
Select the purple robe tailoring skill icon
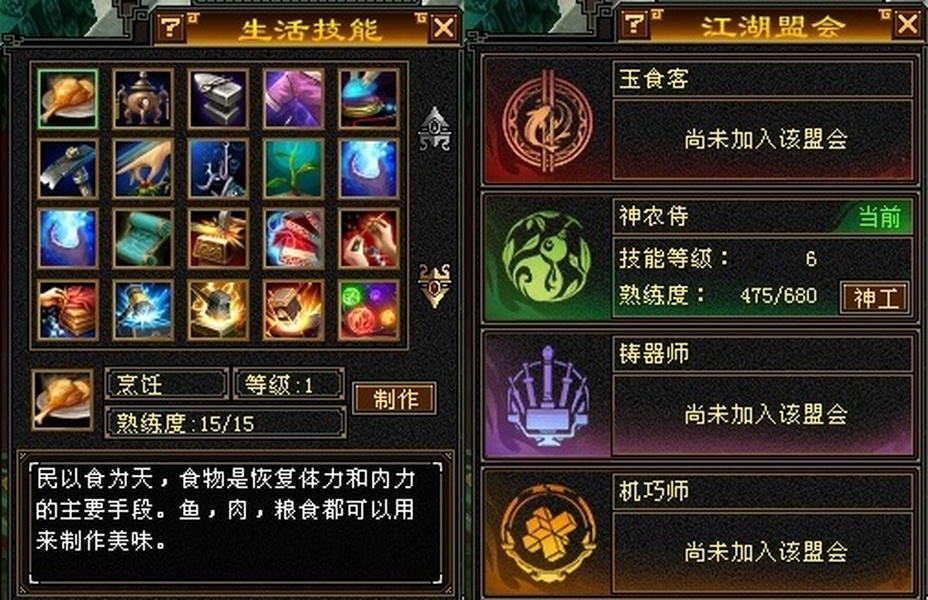(x=293, y=99)
